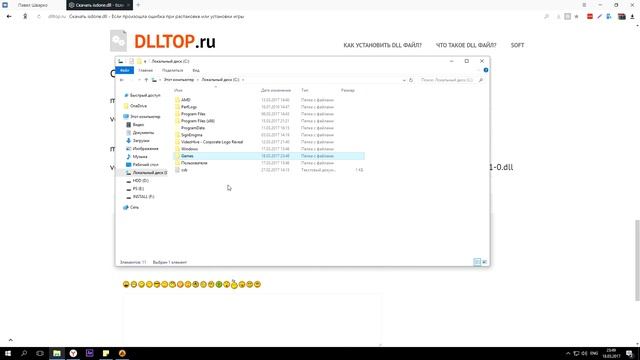Go back in the browser
The width and height of the screenshot is (640, 360).
(x=9, y=16)
